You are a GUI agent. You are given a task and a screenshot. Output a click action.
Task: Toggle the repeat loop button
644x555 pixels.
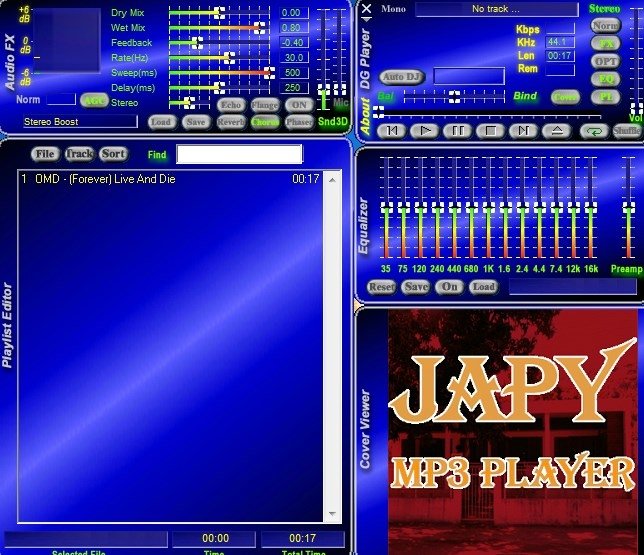pyautogui.click(x=594, y=131)
